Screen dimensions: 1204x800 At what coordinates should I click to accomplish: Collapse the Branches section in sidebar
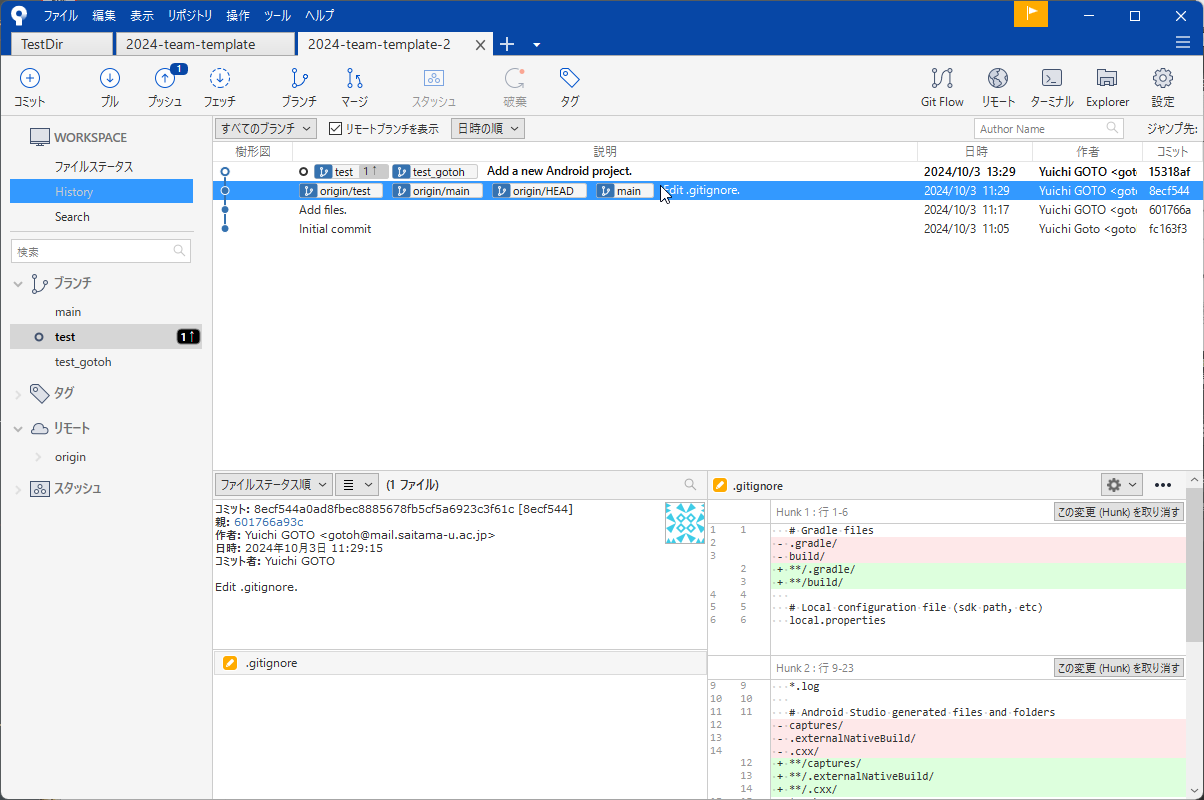[x=18, y=284]
